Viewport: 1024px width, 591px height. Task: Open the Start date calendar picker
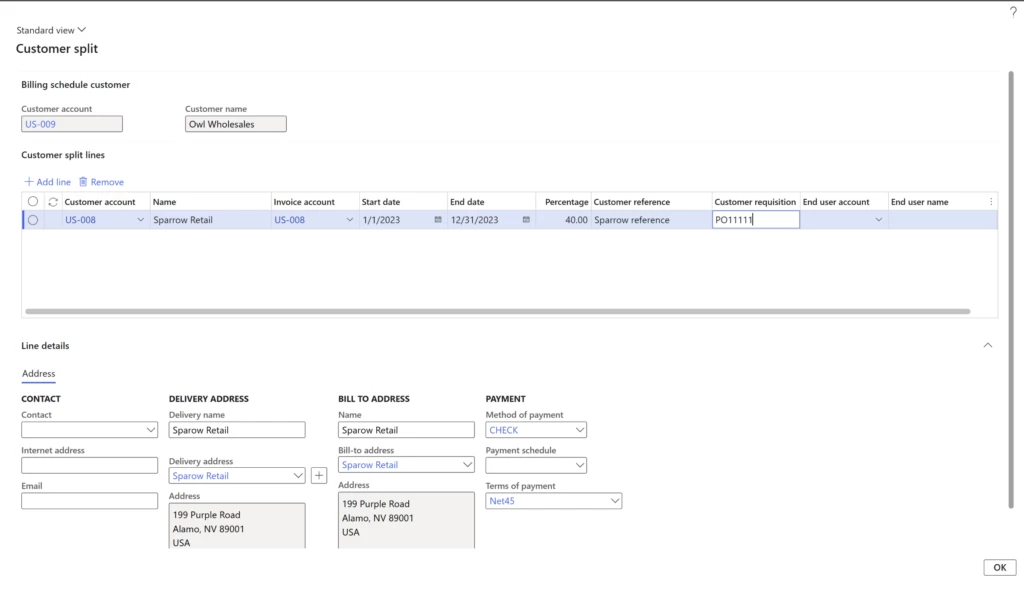(437, 219)
